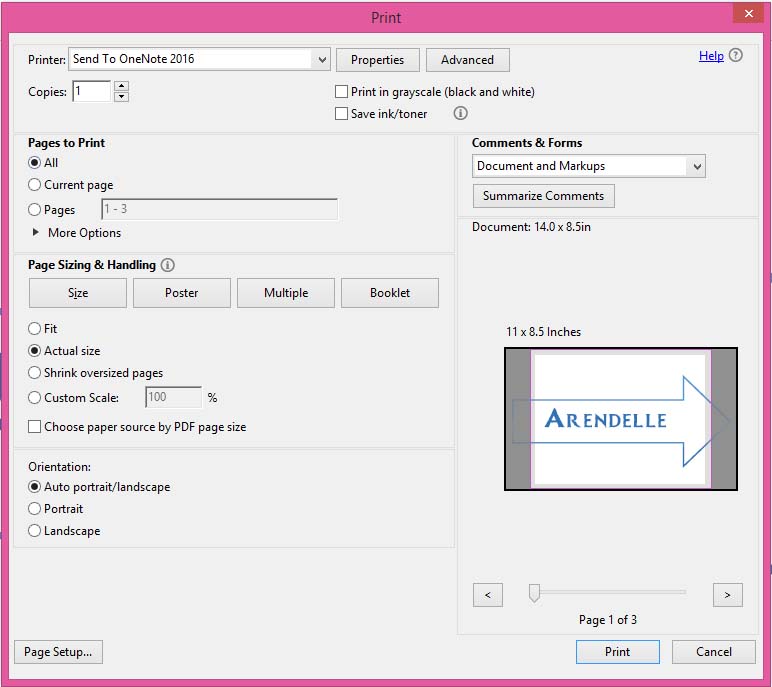Increase copies with up spinner arrow
This screenshot has height=687, width=772.
point(121,86)
